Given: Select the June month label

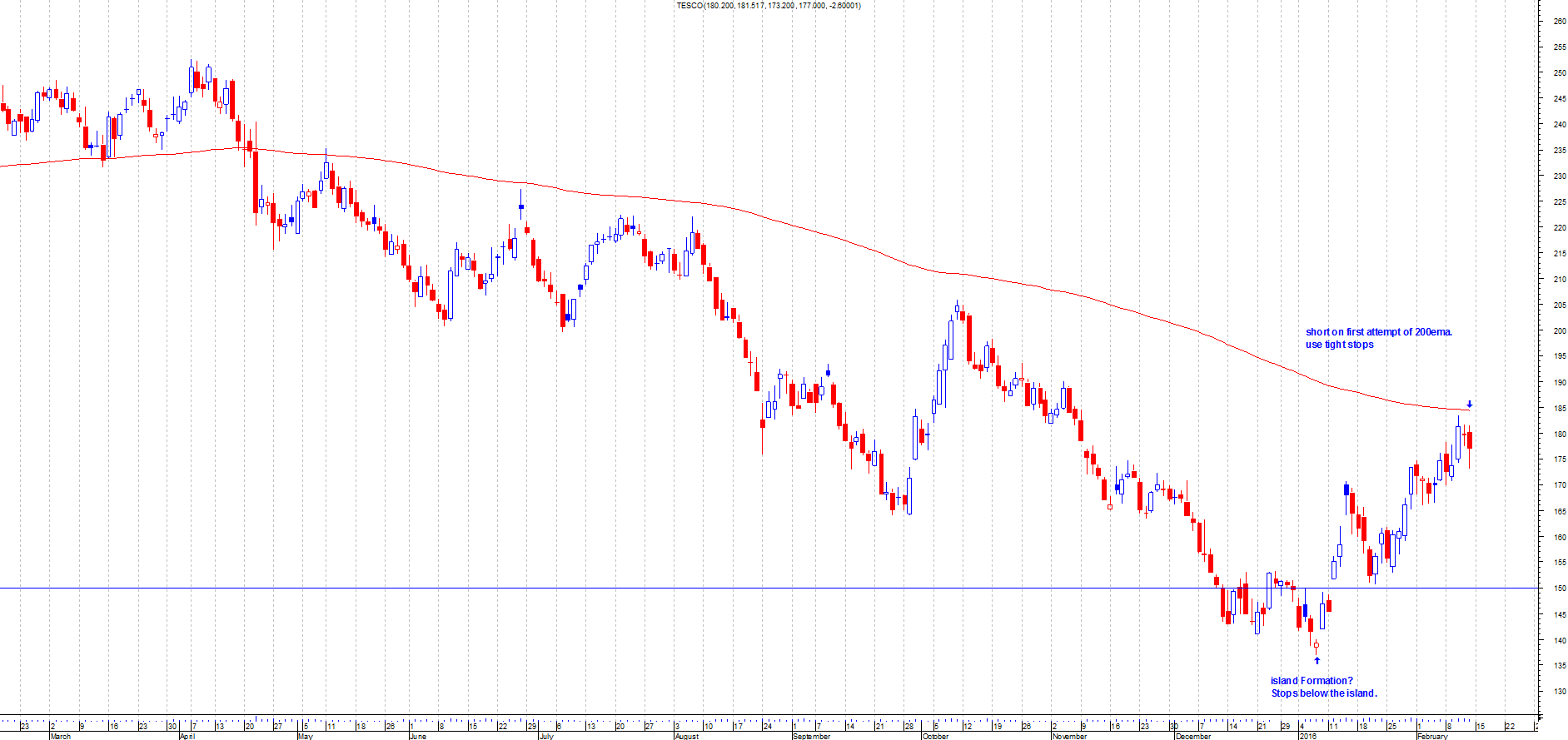Looking at the screenshot, I should click(418, 736).
